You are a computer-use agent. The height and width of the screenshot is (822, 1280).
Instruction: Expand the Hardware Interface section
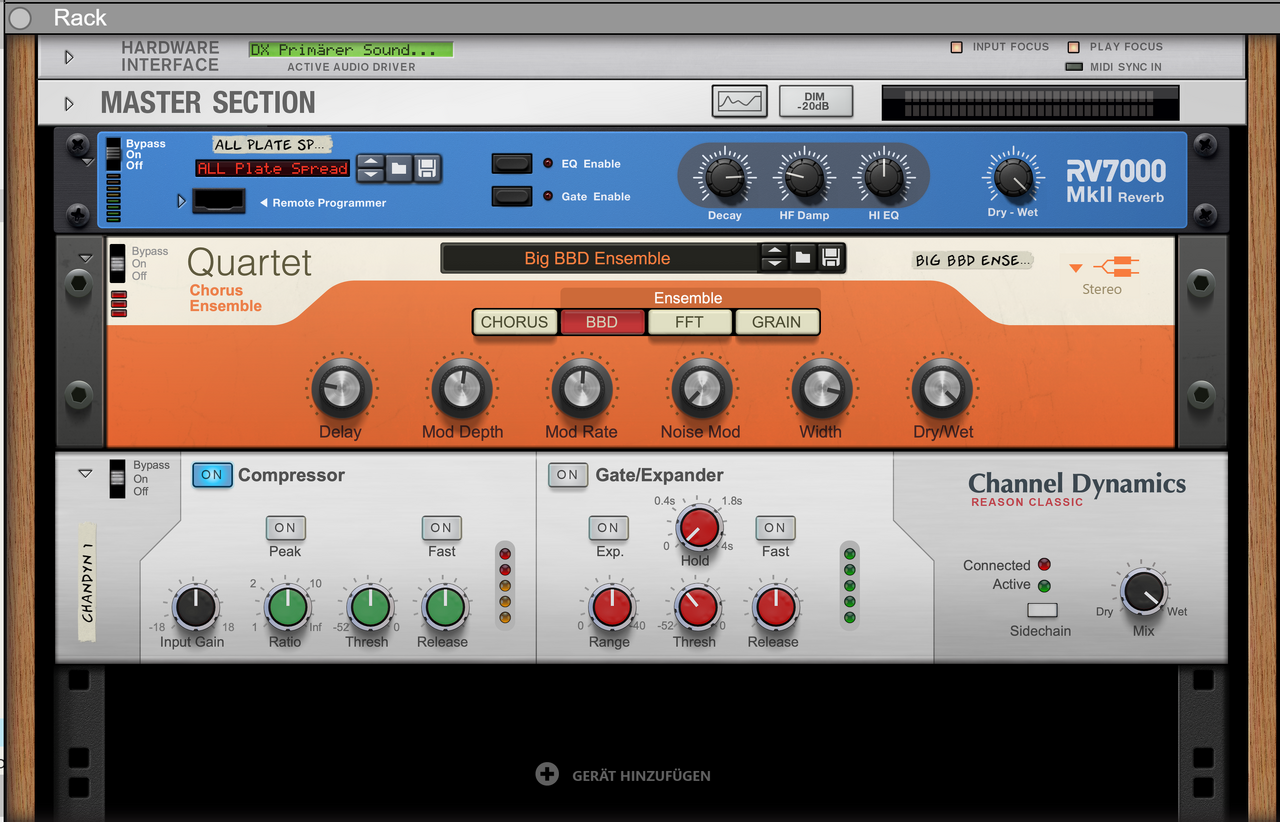click(69, 57)
